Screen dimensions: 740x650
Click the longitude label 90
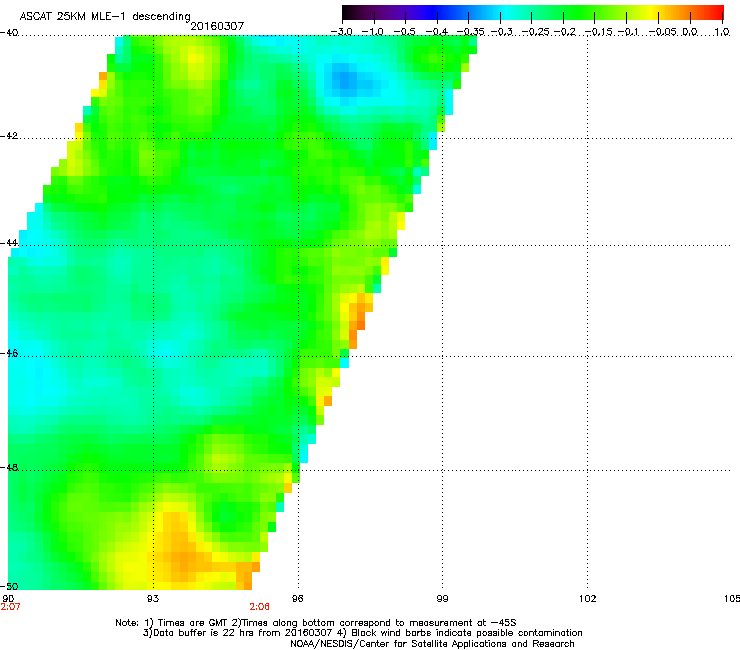tap(8, 599)
